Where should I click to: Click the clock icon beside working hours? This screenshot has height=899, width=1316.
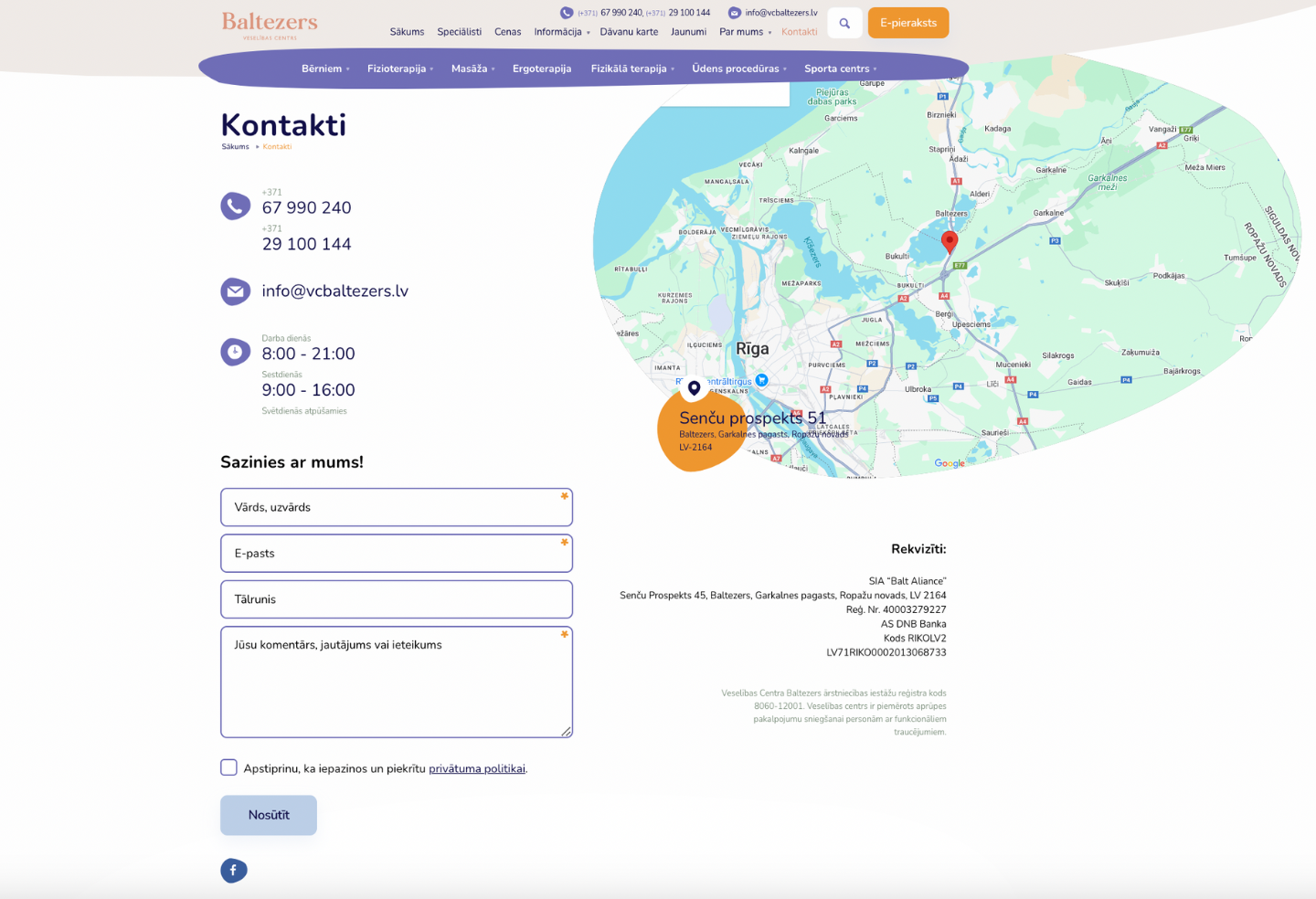point(236,352)
